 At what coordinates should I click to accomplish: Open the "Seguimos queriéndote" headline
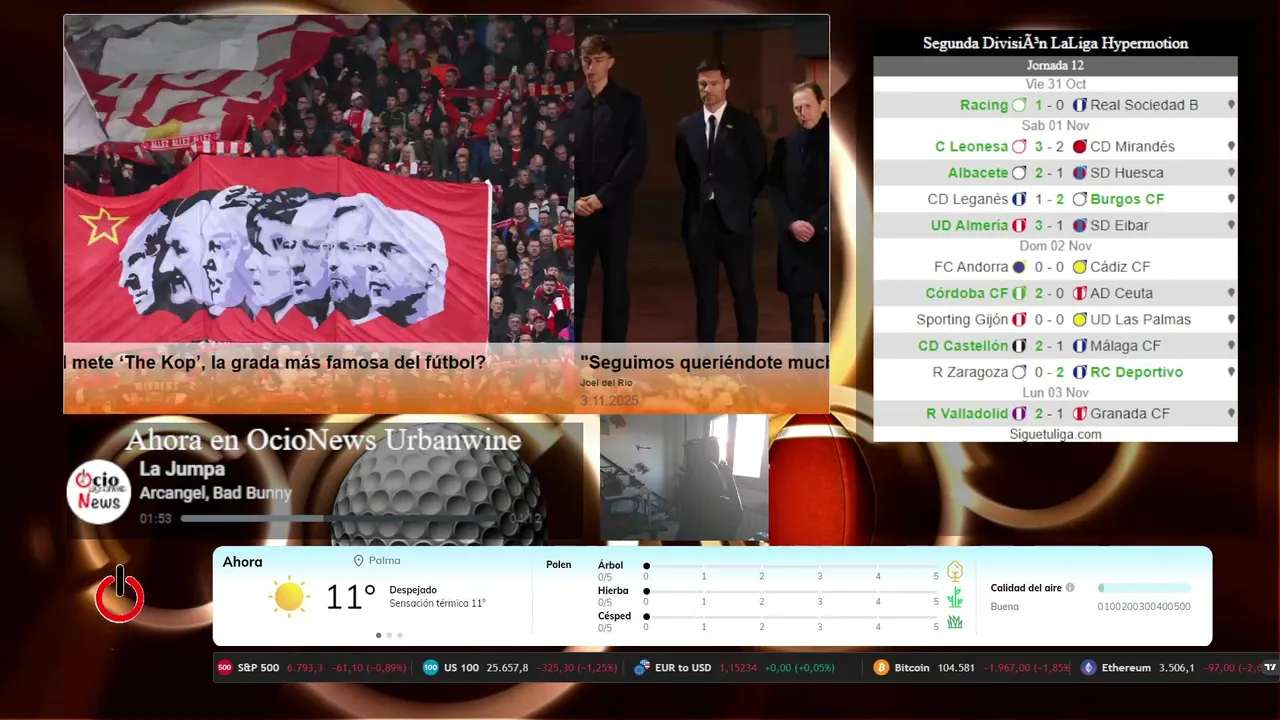click(704, 363)
